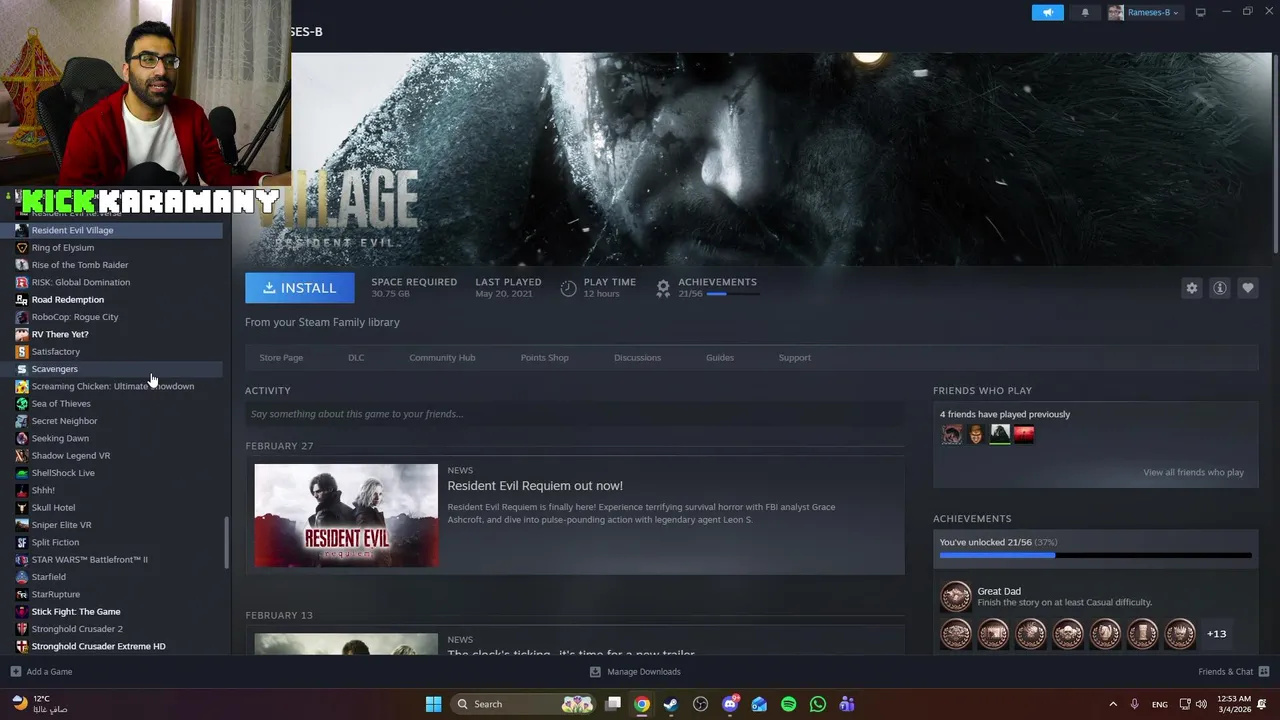Click the library list scrollbar
This screenshot has width=1280, height=720.
[x=226, y=542]
